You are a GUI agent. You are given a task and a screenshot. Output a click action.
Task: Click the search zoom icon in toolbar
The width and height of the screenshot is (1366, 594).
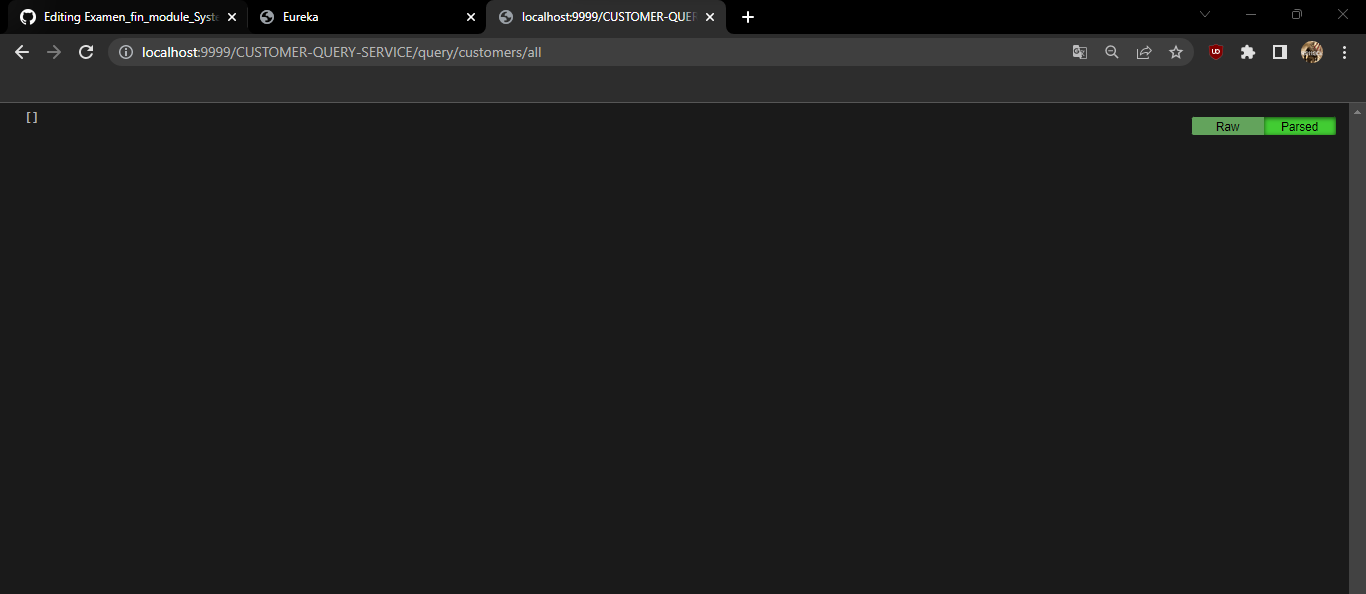(1112, 51)
